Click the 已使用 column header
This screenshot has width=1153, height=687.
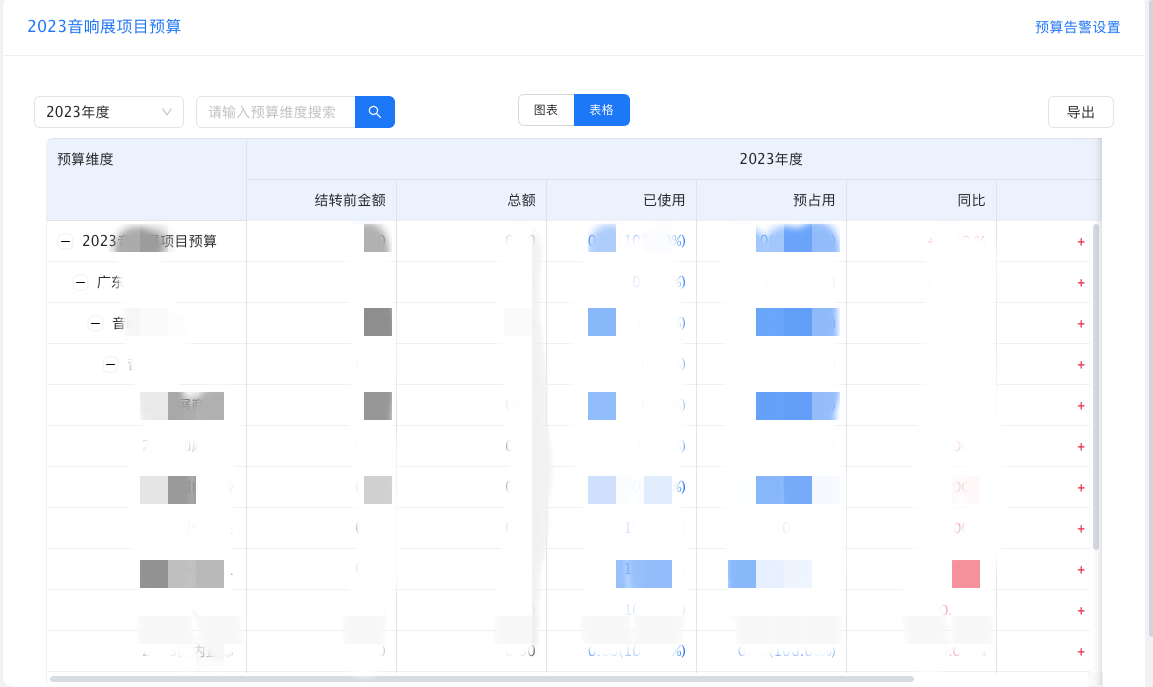point(664,200)
